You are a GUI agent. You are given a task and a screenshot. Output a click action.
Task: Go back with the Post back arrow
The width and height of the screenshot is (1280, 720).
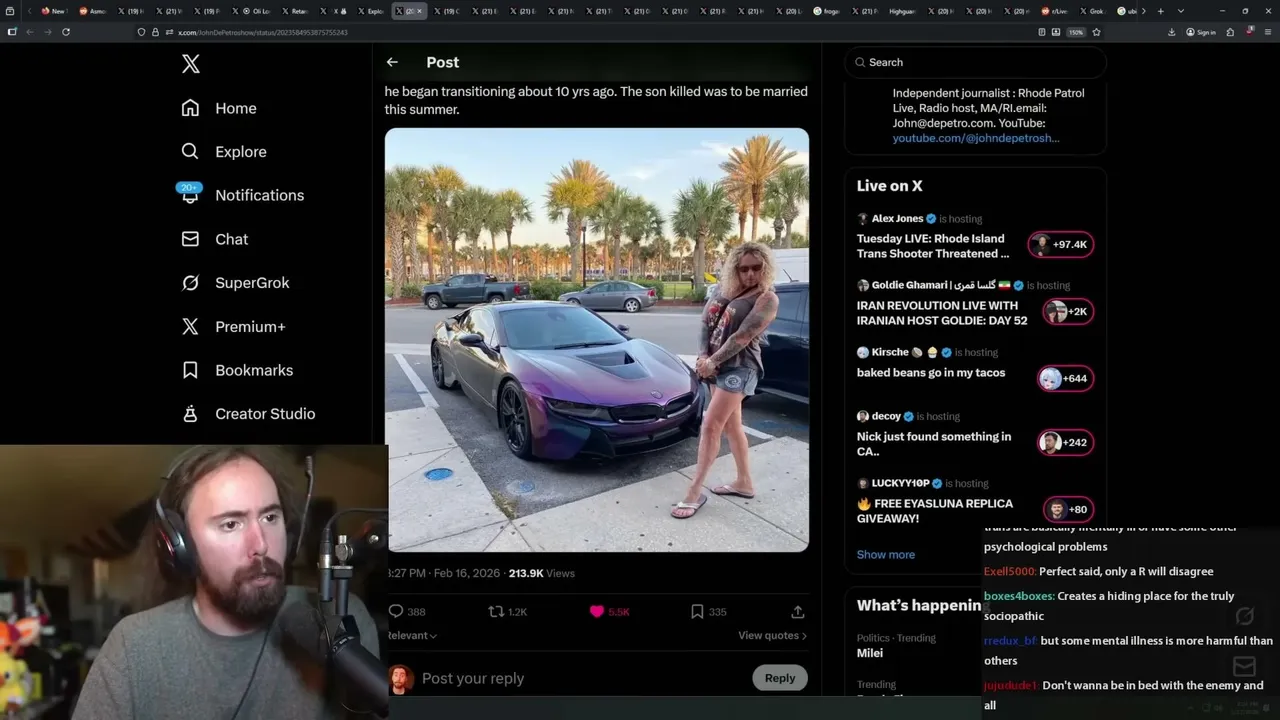click(392, 62)
